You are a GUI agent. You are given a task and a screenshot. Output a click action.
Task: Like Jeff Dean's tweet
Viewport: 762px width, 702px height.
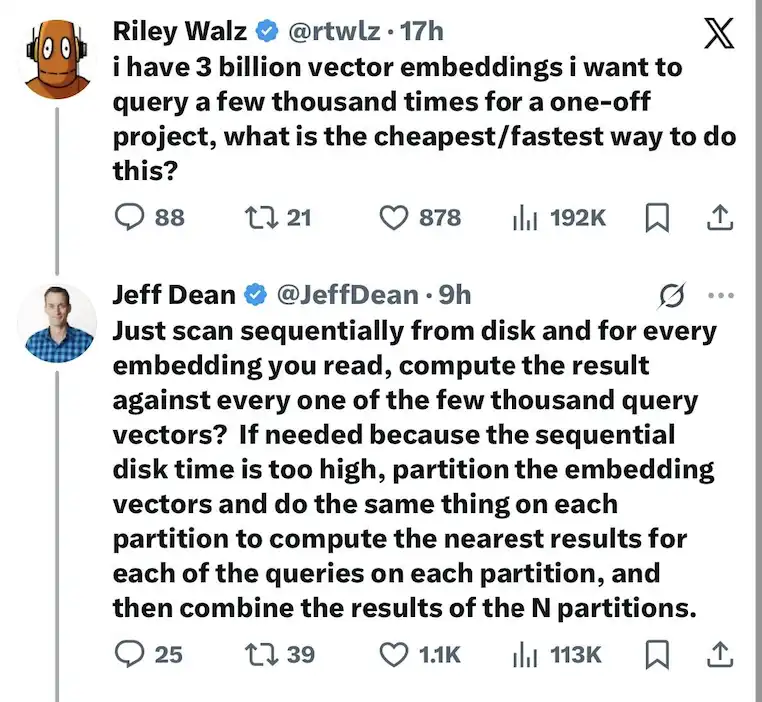tap(397, 654)
